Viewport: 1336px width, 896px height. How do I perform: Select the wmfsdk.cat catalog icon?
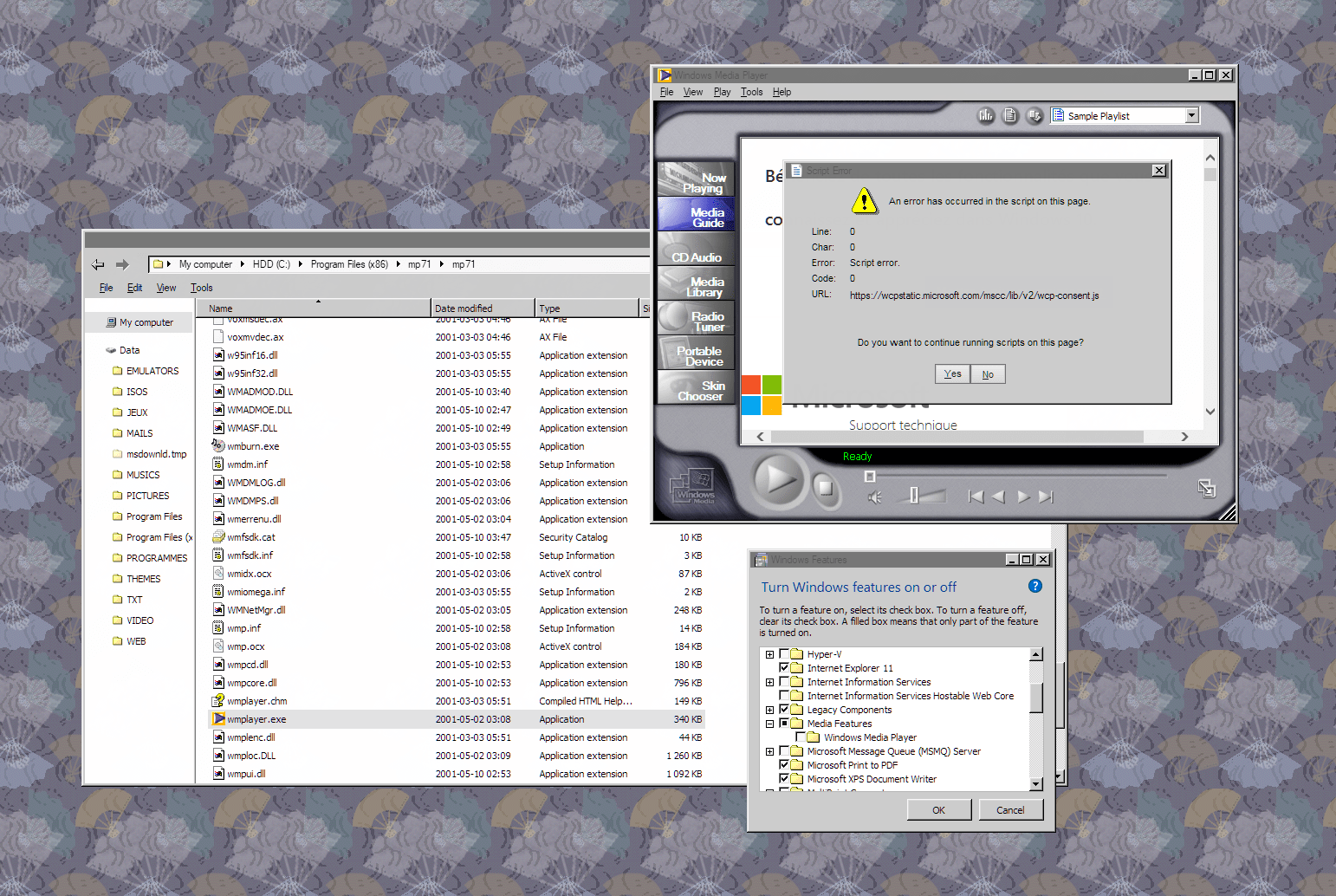(219, 537)
